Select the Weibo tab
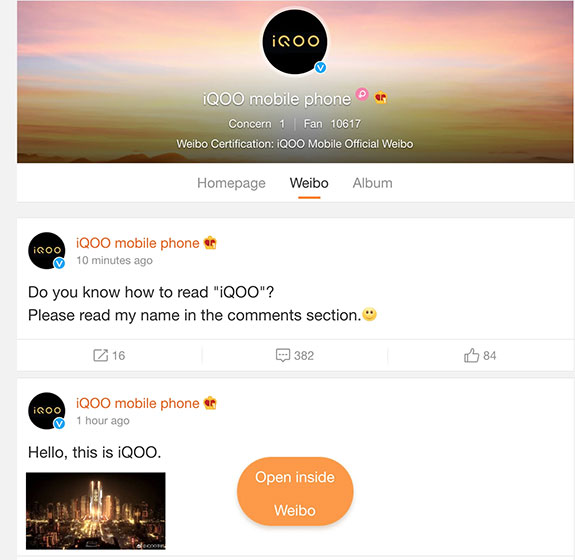The image size is (575, 560). 309,183
